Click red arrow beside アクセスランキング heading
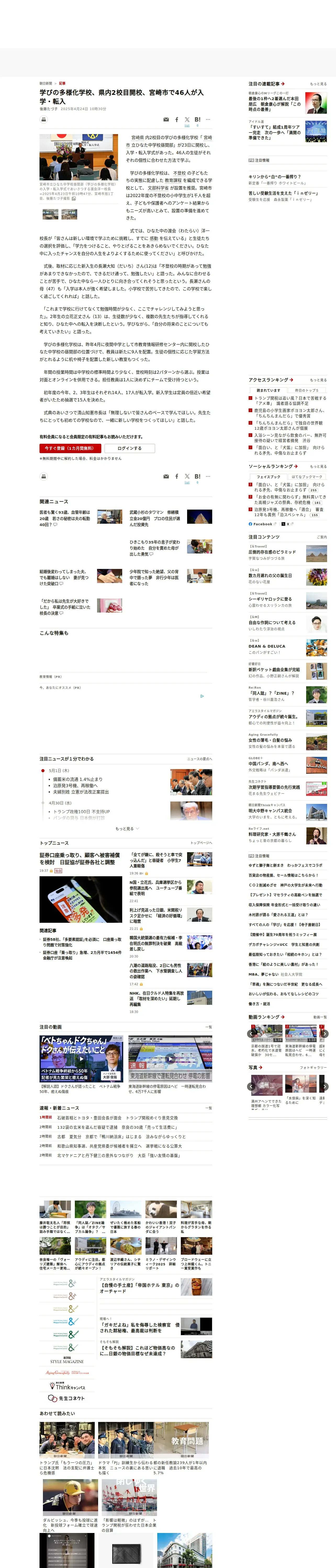The width and height of the screenshot is (336, 1568). pyautogui.click(x=292, y=380)
